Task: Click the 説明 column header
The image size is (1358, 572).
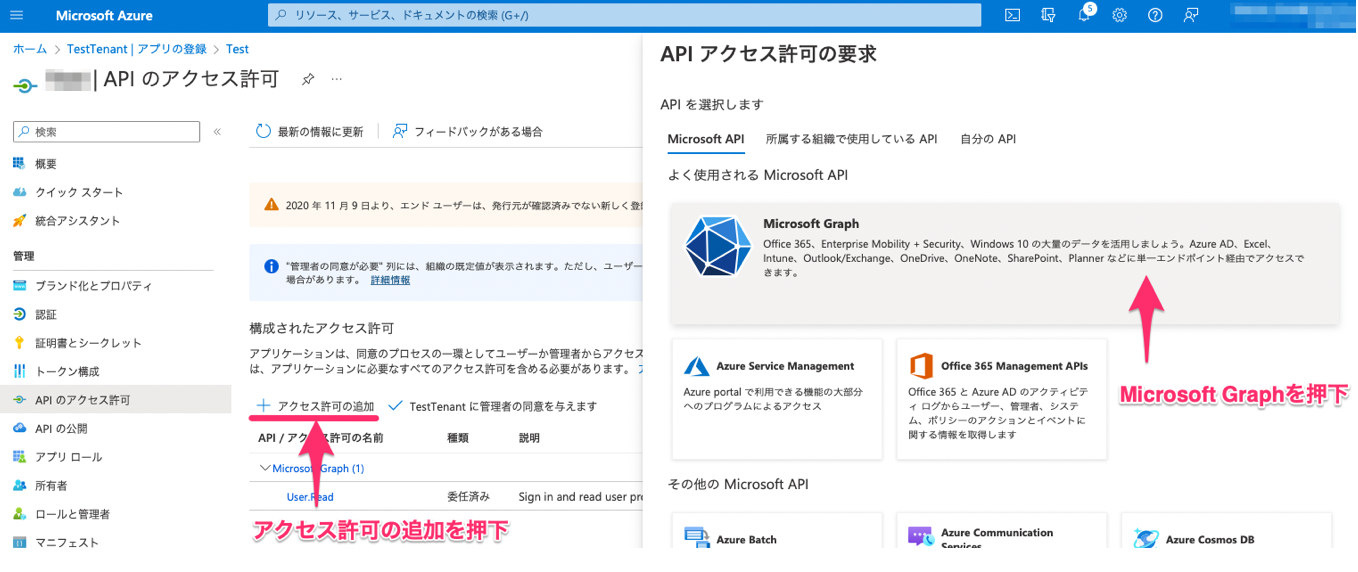Action: click(529, 438)
